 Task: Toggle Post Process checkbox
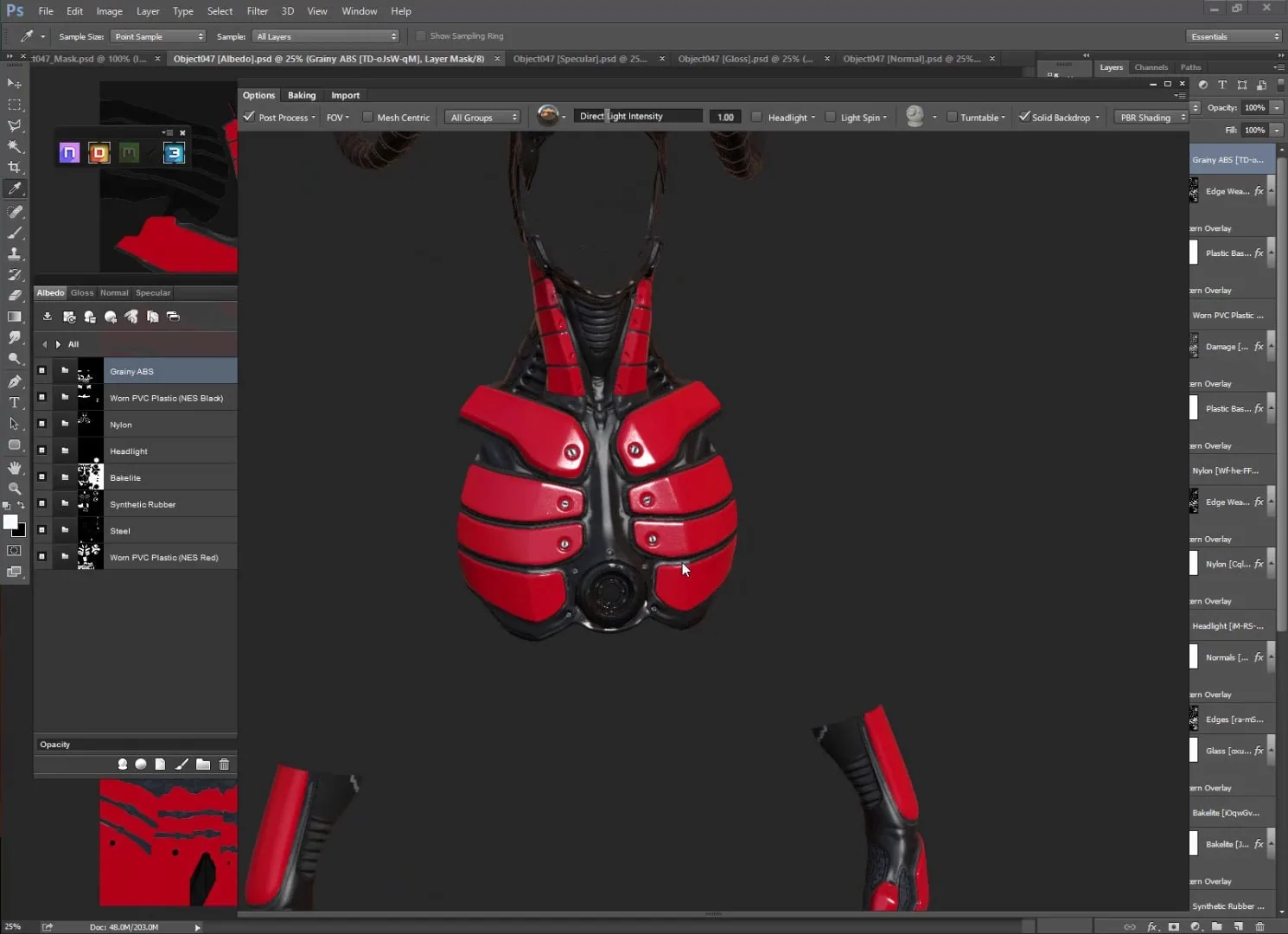pyautogui.click(x=249, y=117)
